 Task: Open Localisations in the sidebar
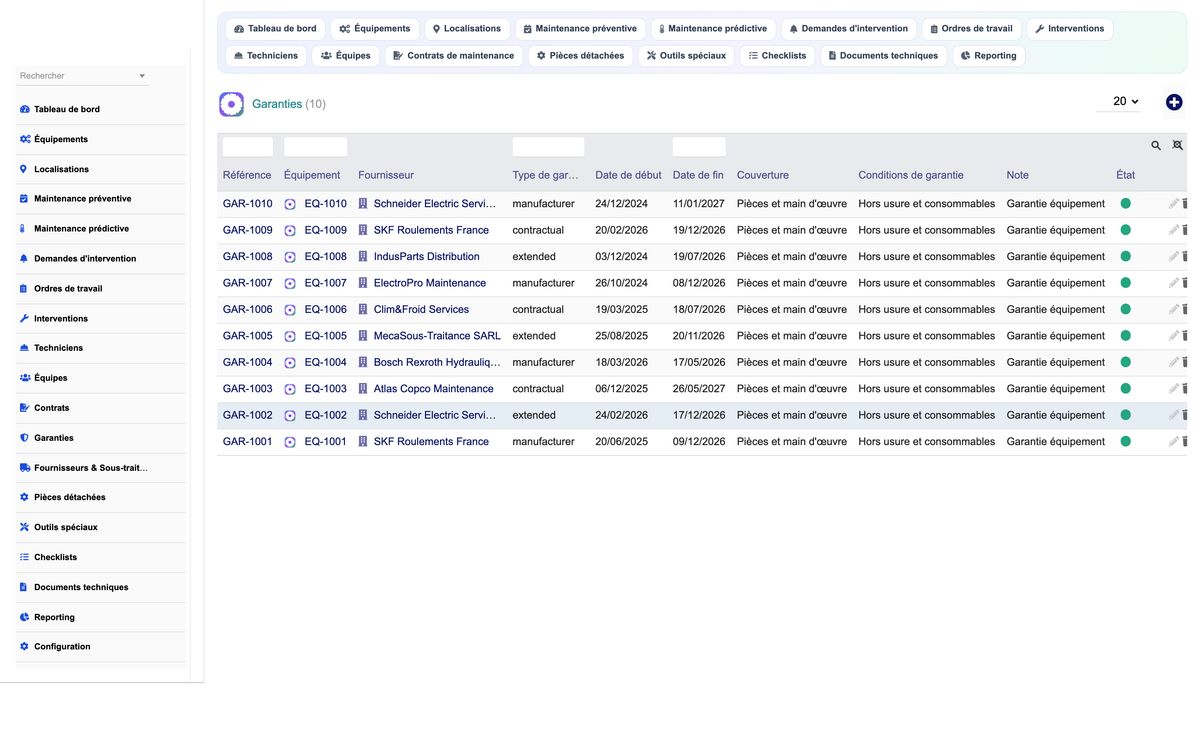tap(61, 169)
